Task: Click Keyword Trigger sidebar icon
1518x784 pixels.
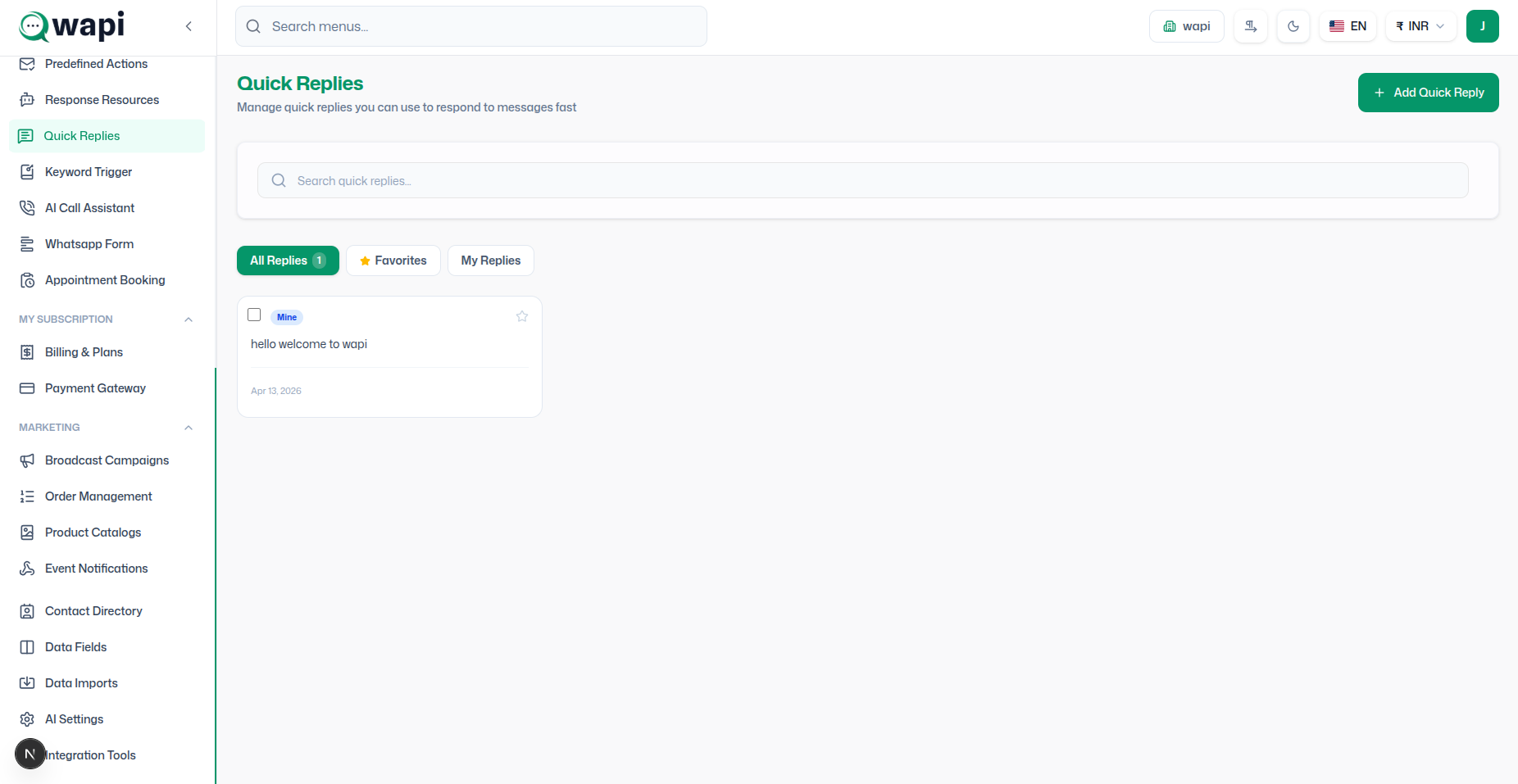Action: click(27, 172)
